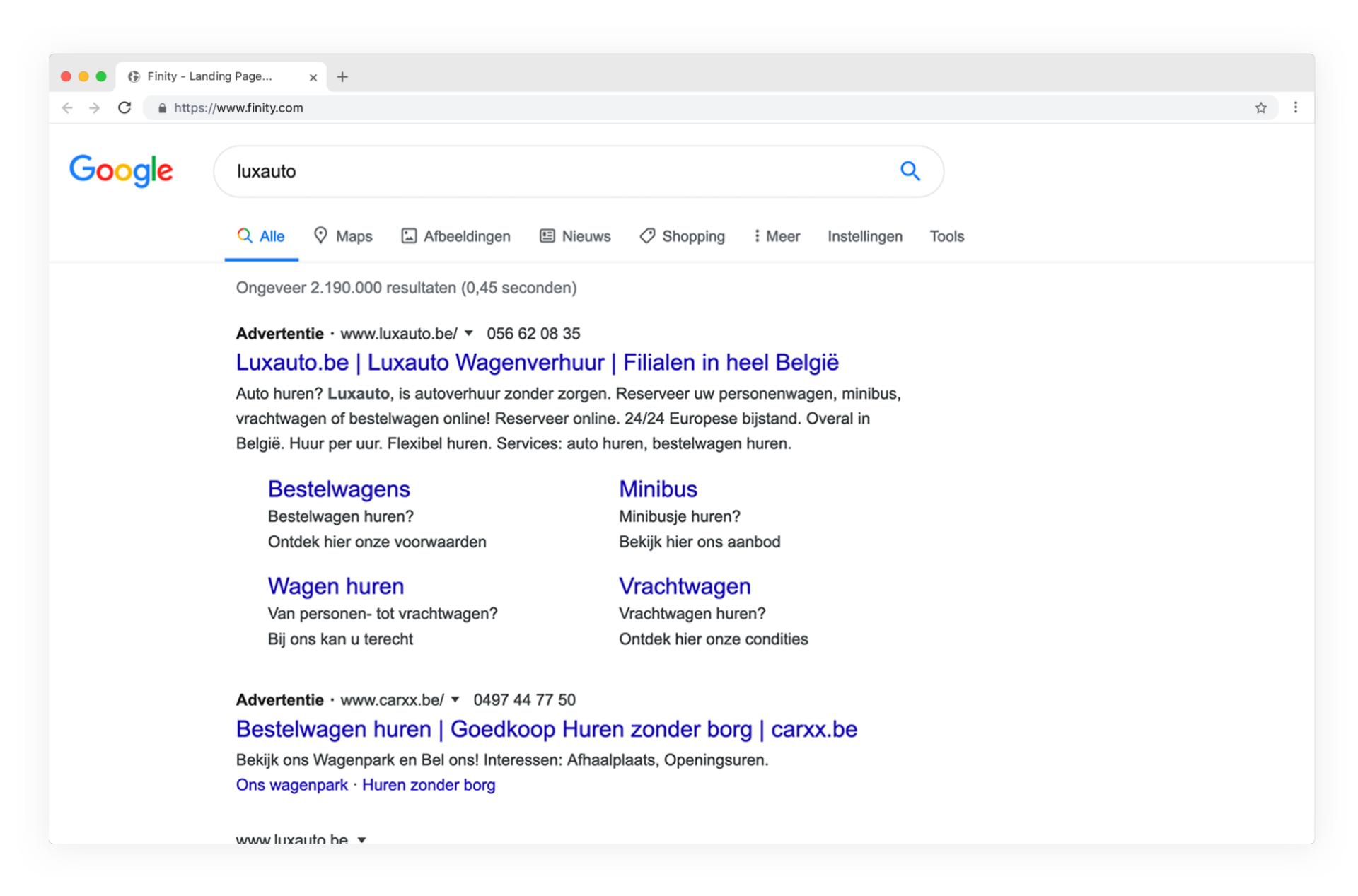The width and height of the screenshot is (1358, 896).
Task: Click the text Bij ons kan u terecht
Action: point(340,639)
